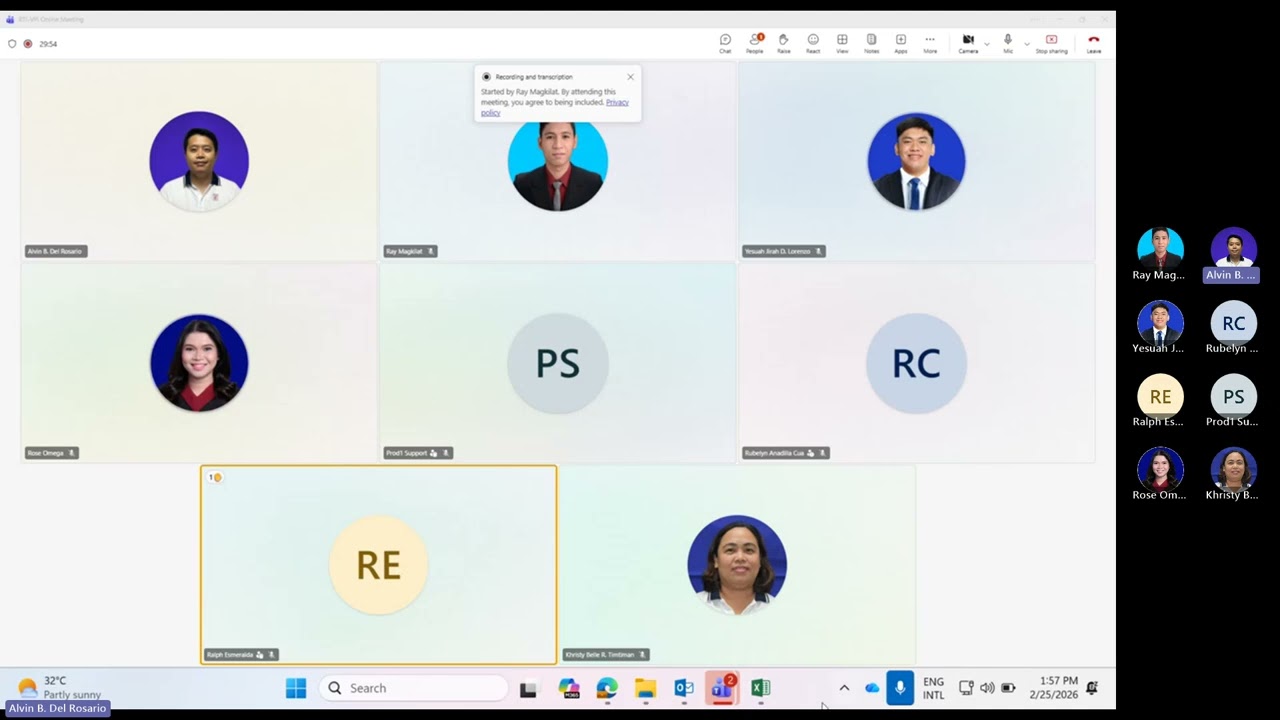Click Rose Om... side panel avatar
The height and width of the screenshot is (720, 1280).
tap(1160, 469)
